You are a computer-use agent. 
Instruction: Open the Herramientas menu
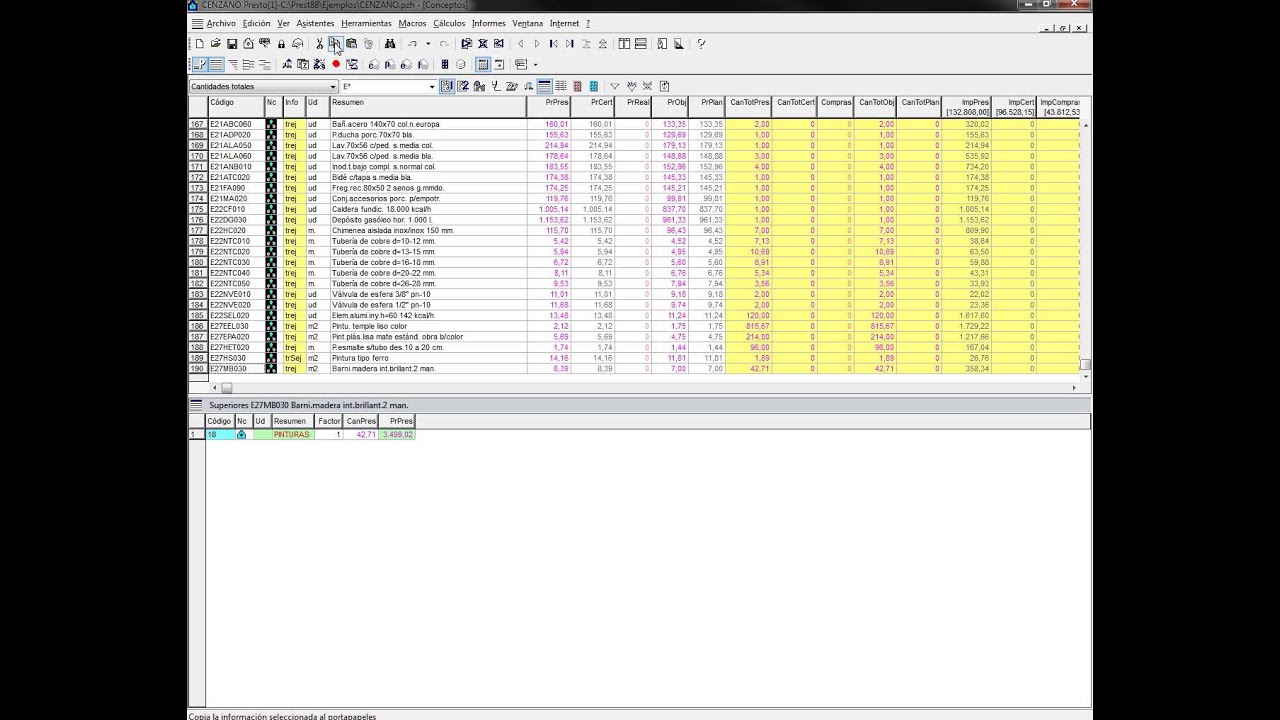[x=366, y=23]
